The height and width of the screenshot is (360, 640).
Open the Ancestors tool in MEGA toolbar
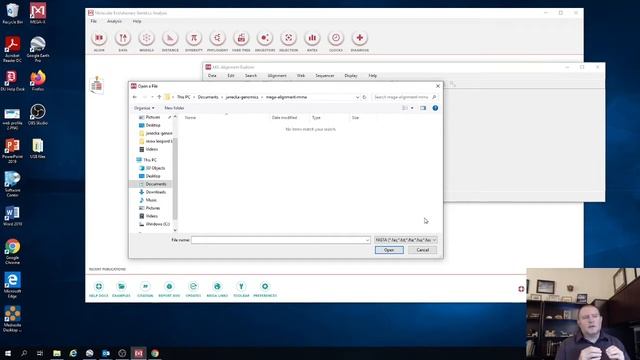[265, 41]
